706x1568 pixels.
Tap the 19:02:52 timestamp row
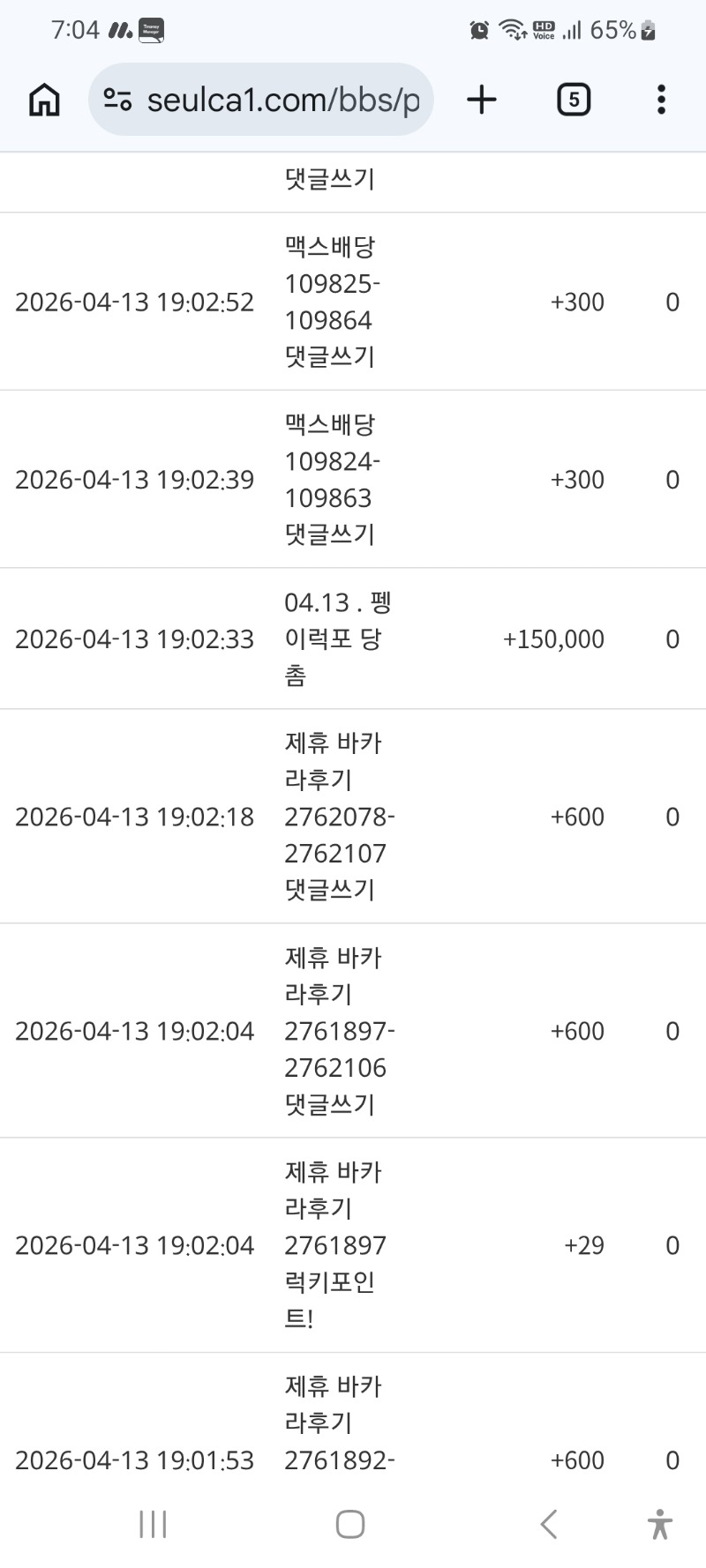[134, 302]
